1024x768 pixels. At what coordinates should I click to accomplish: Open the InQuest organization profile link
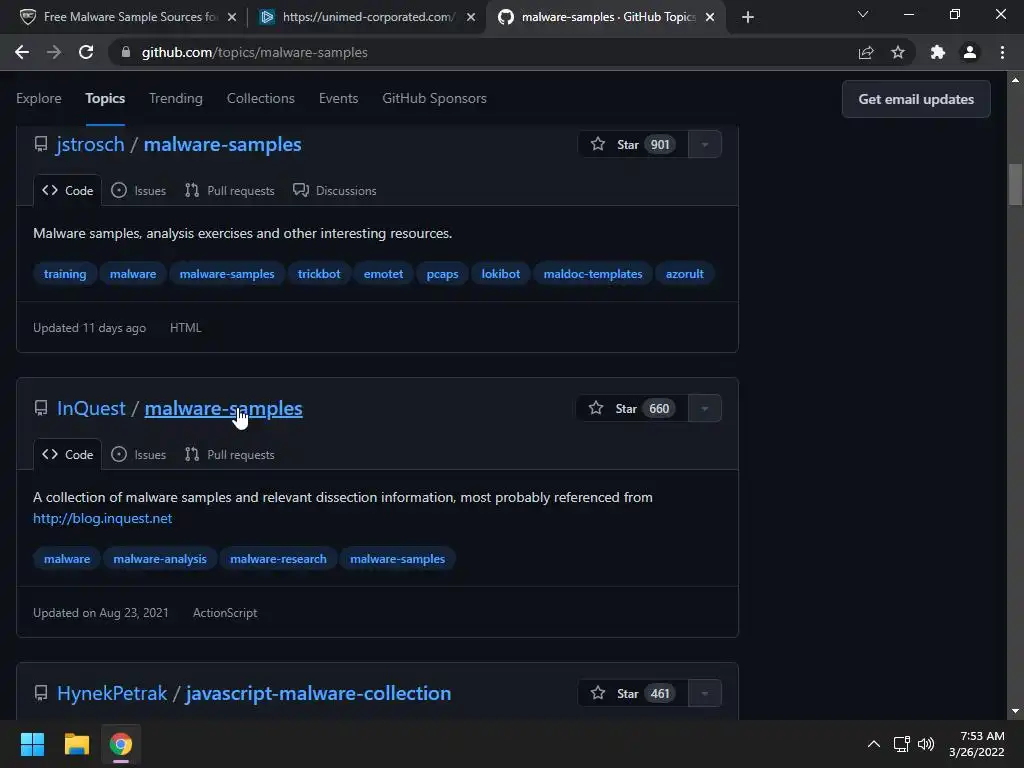[91, 408]
